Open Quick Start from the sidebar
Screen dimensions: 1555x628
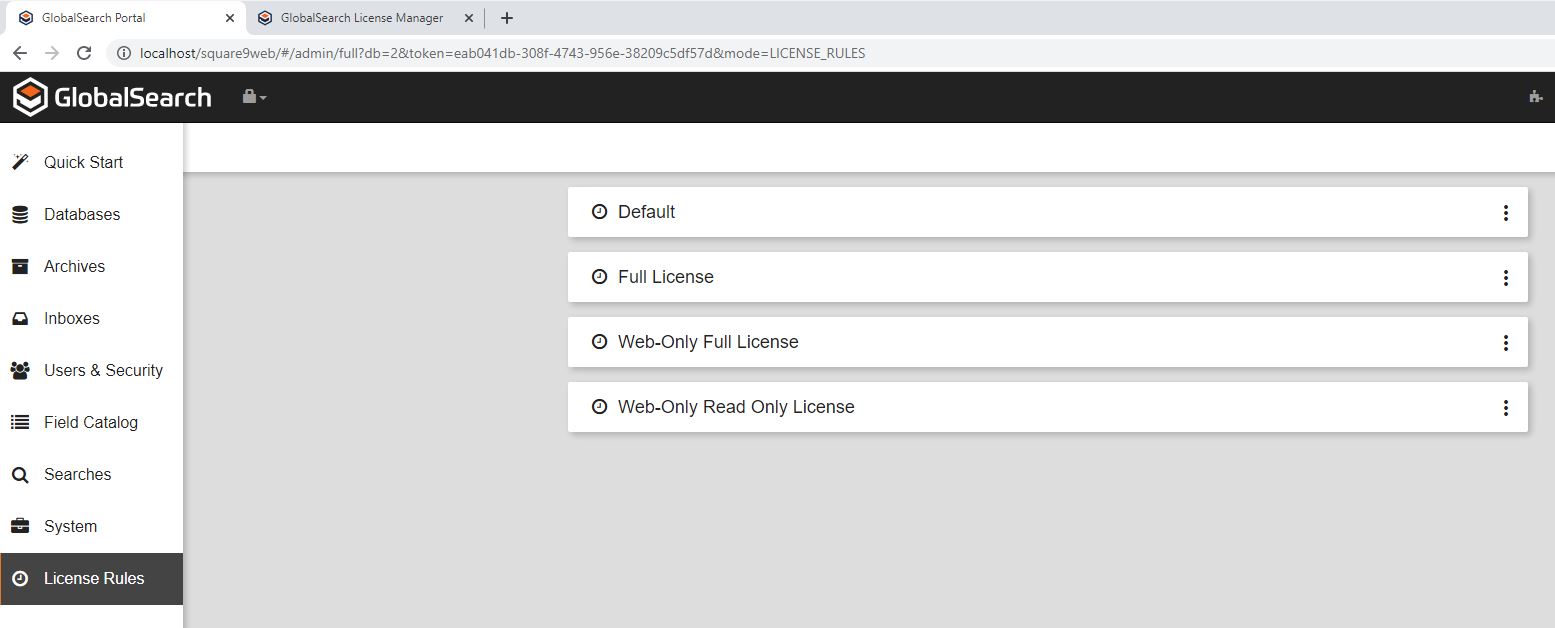(x=83, y=162)
